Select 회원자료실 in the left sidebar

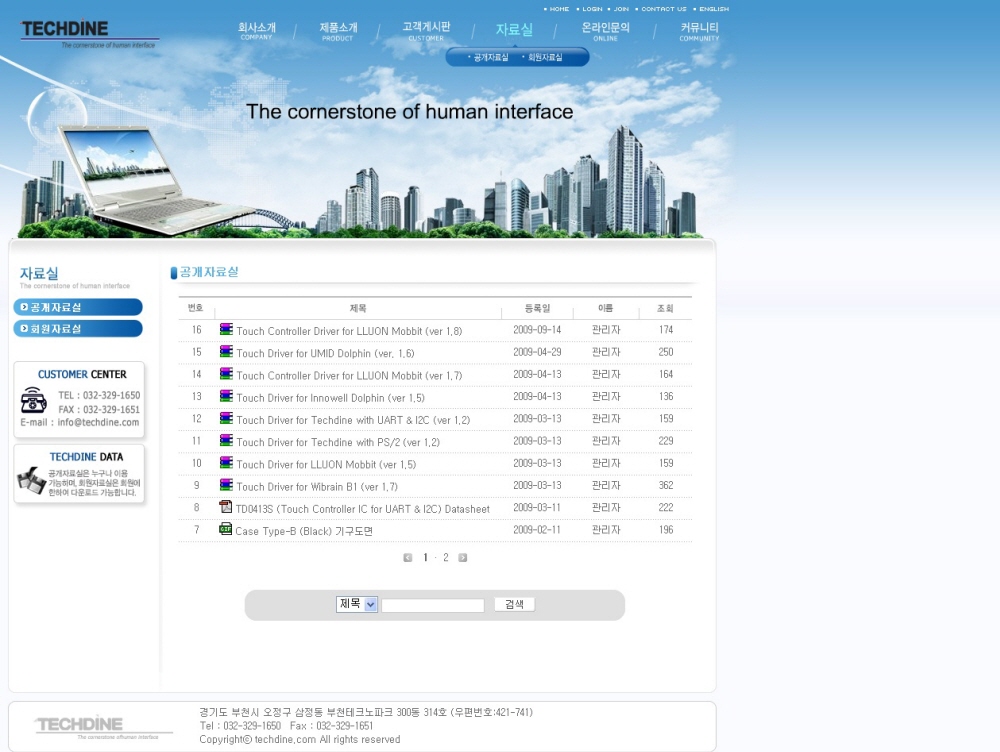tap(78, 328)
